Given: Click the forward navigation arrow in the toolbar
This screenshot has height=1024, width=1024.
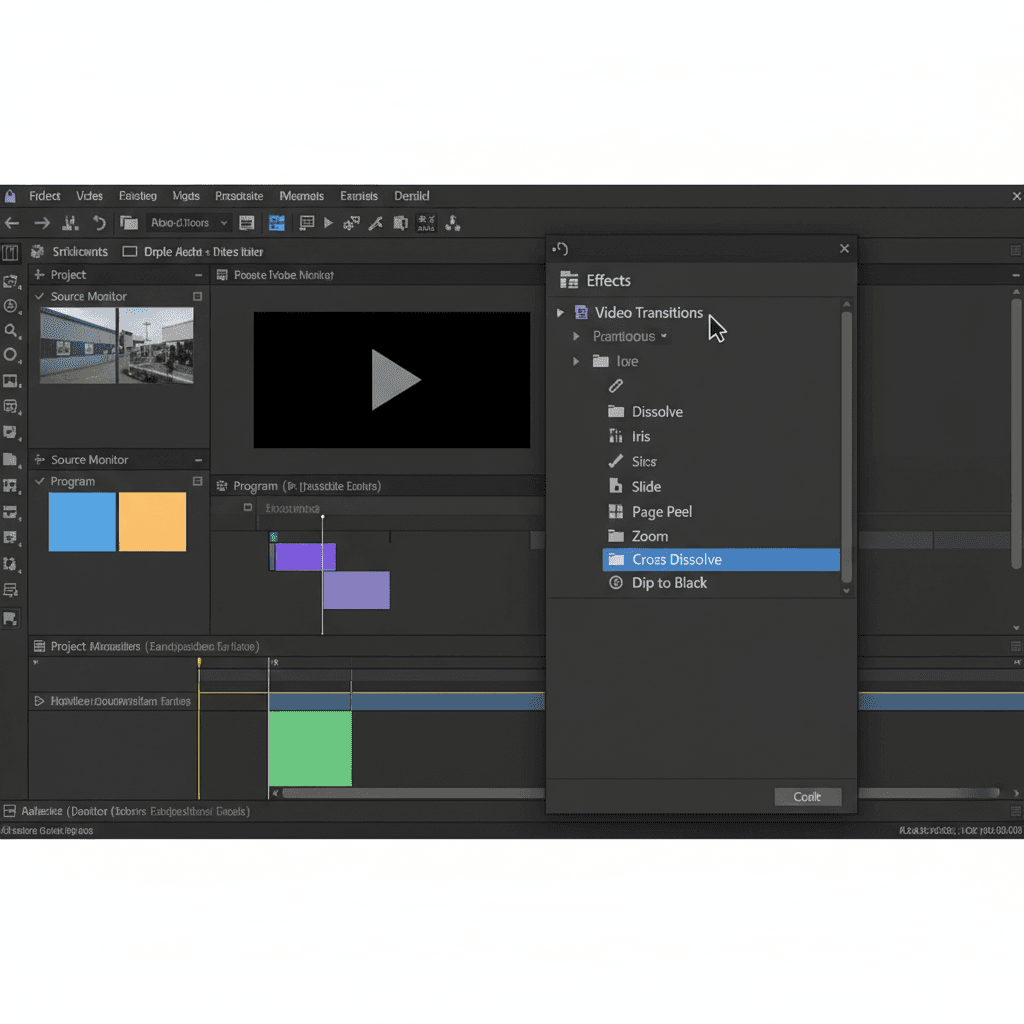Looking at the screenshot, I should pyautogui.click(x=41, y=222).
